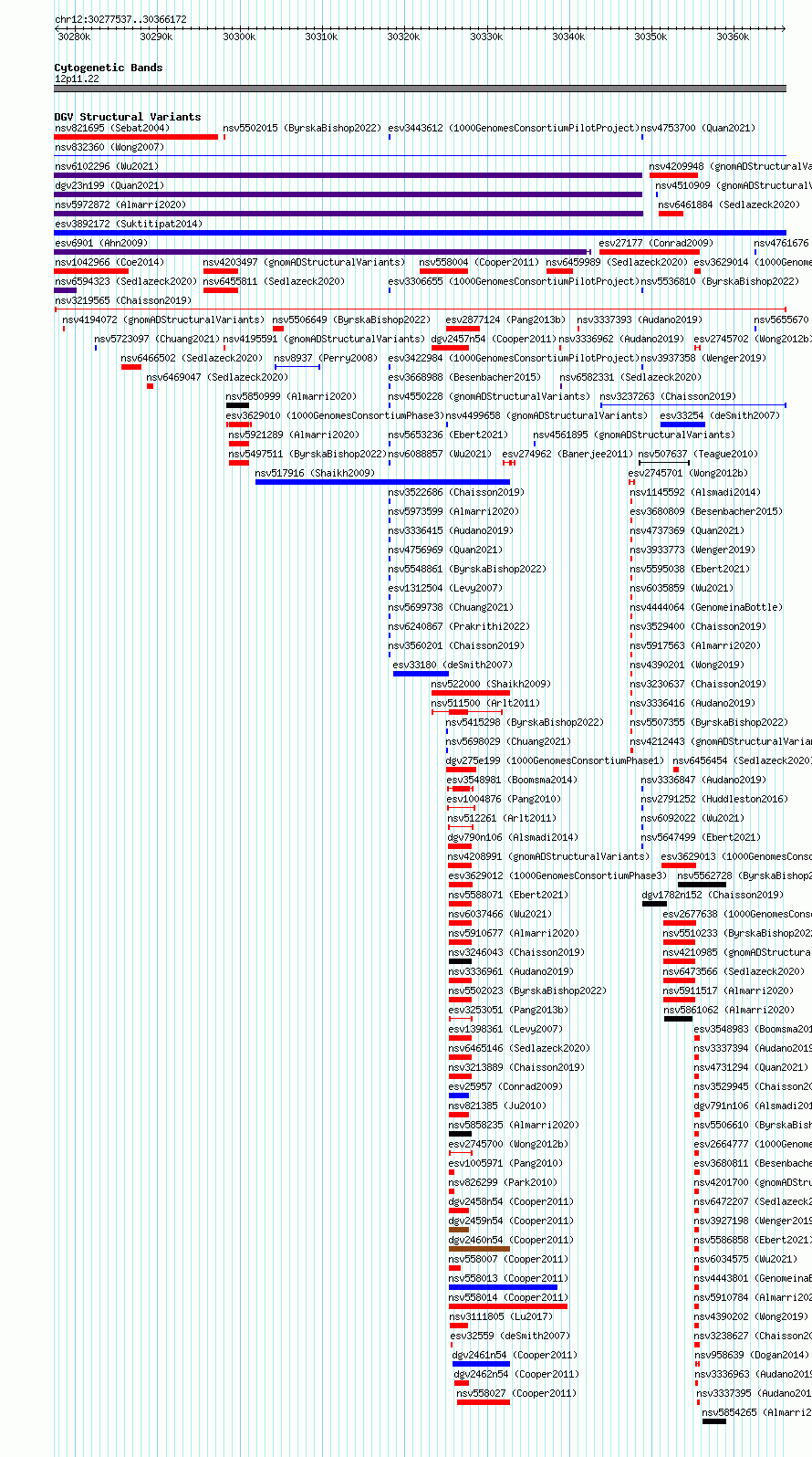Click brown bar under dgv2460n54 (Cooper2011)
Image resolution: width=812 pixels, height=1457 pixels.
point(479,1249)
